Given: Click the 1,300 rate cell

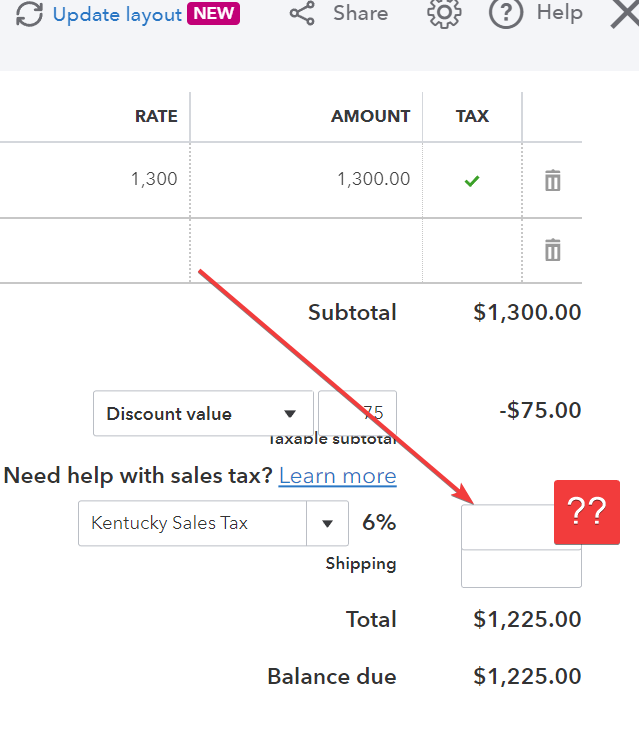Looking at the screenshot, I should [95, 180].
